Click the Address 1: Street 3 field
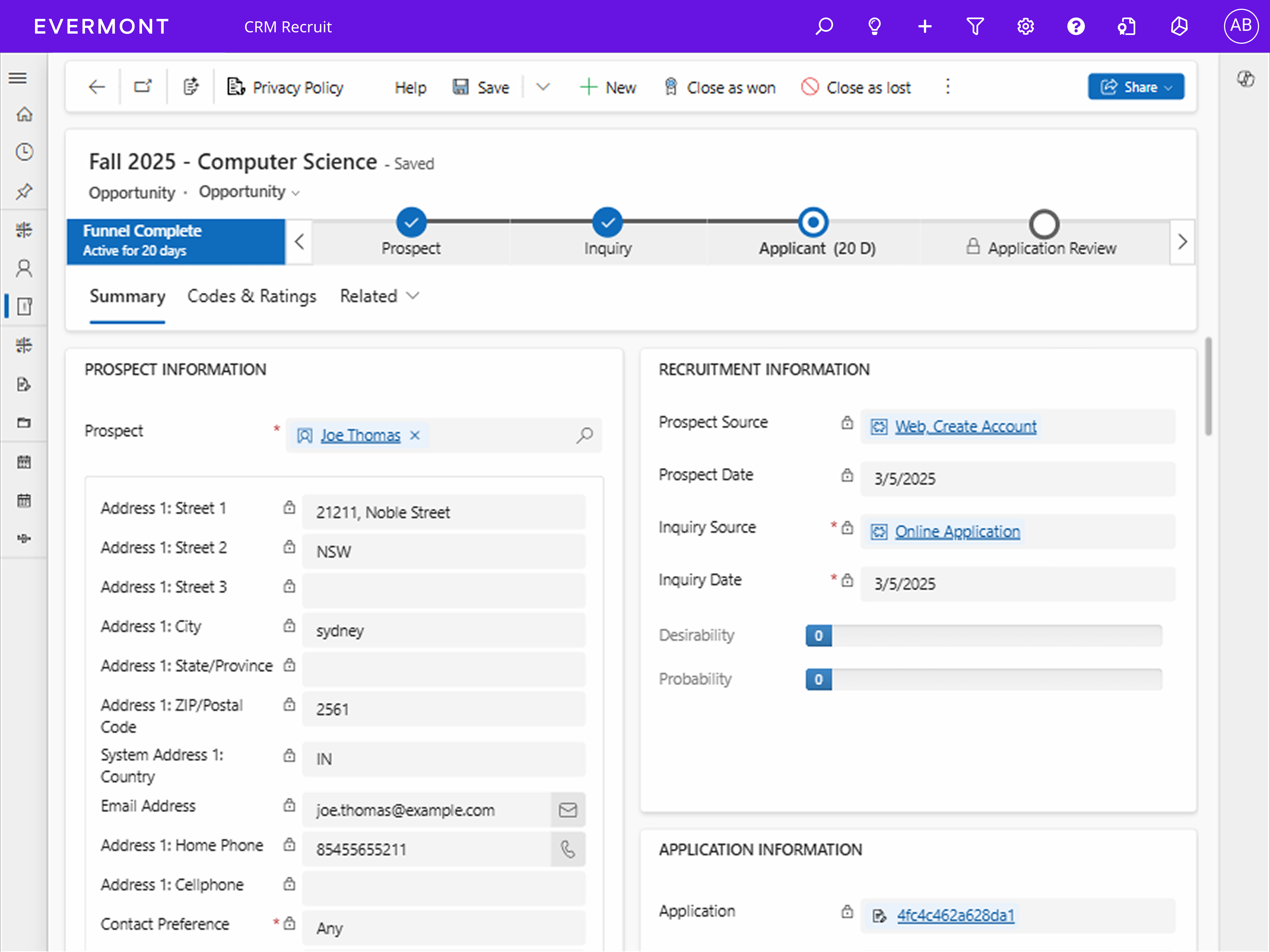1270x952 pixels. tap(444, 590)
